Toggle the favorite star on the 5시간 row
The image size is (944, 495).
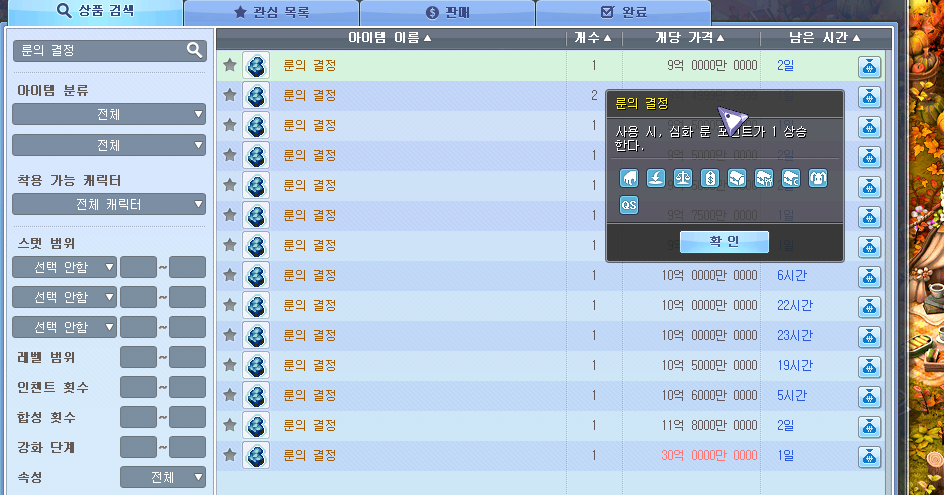[229, 395]
